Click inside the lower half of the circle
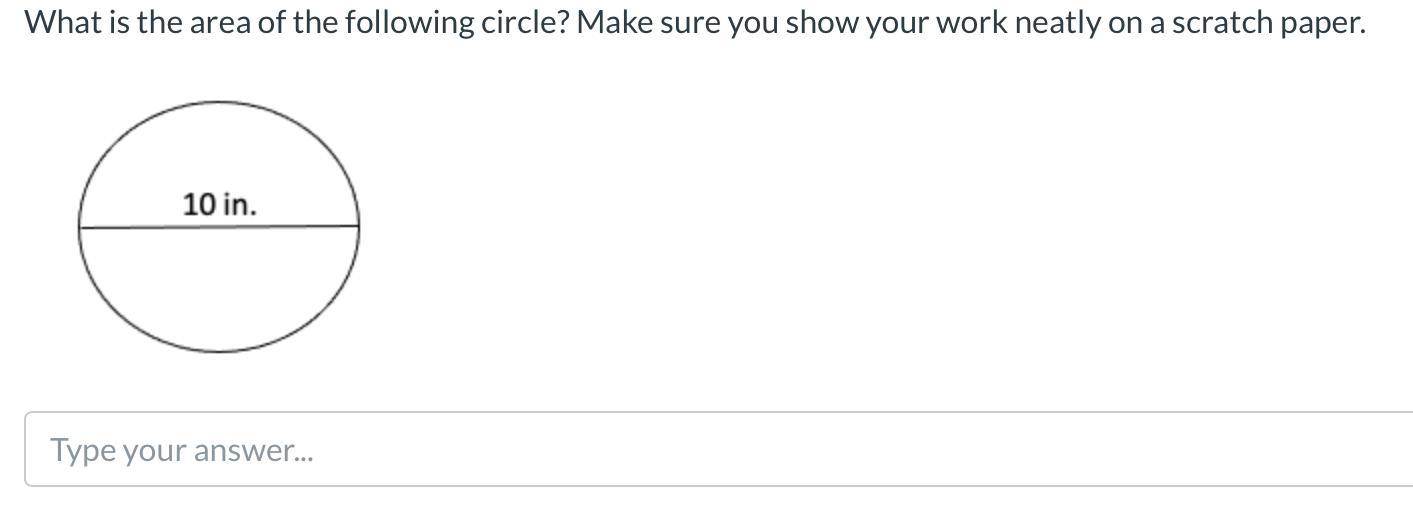The width and height of the screenshot is (1413, 510). pos(219,290)
